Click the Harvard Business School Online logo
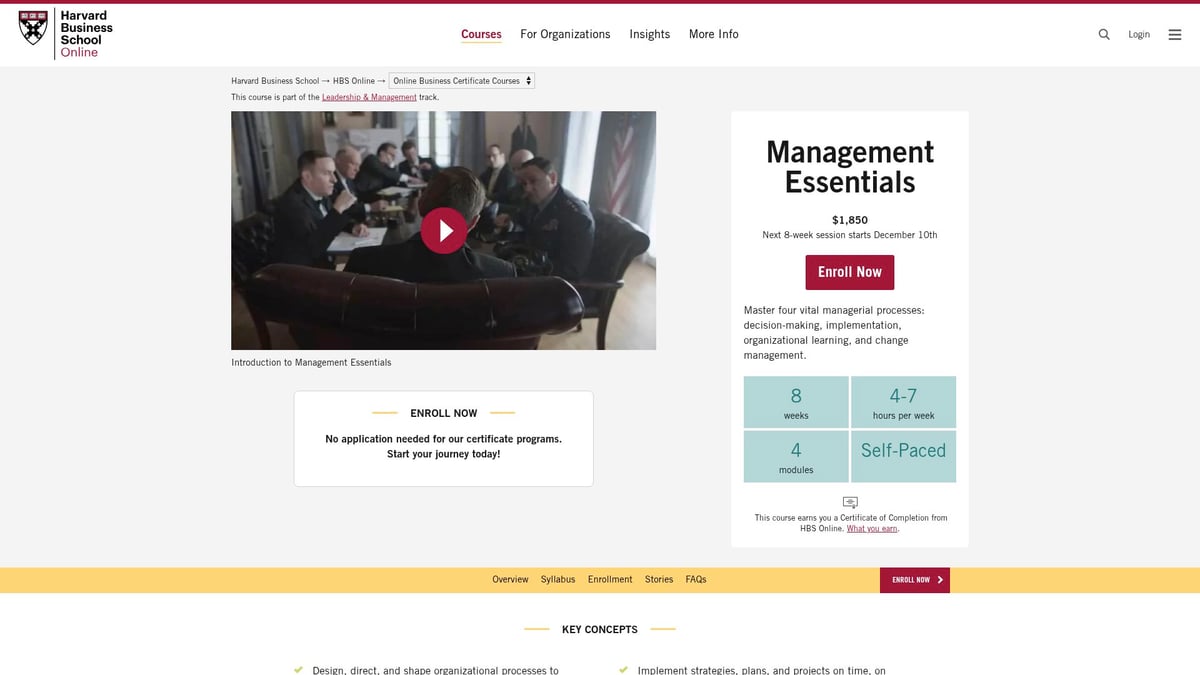1200x675 pixels. coord(66,34)
